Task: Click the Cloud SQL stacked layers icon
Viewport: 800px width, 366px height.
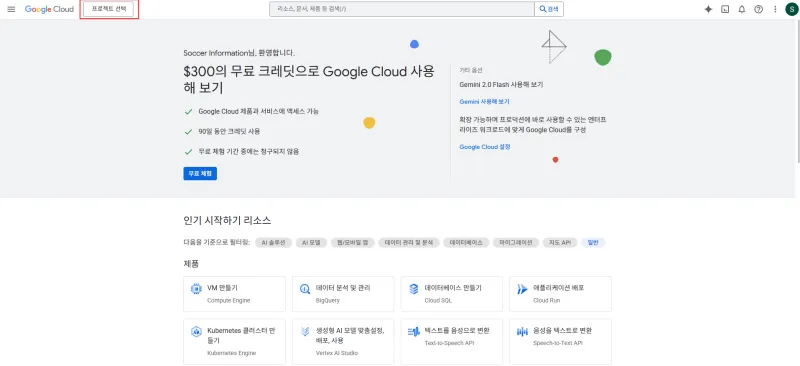Action: click(x=414, y=289)
